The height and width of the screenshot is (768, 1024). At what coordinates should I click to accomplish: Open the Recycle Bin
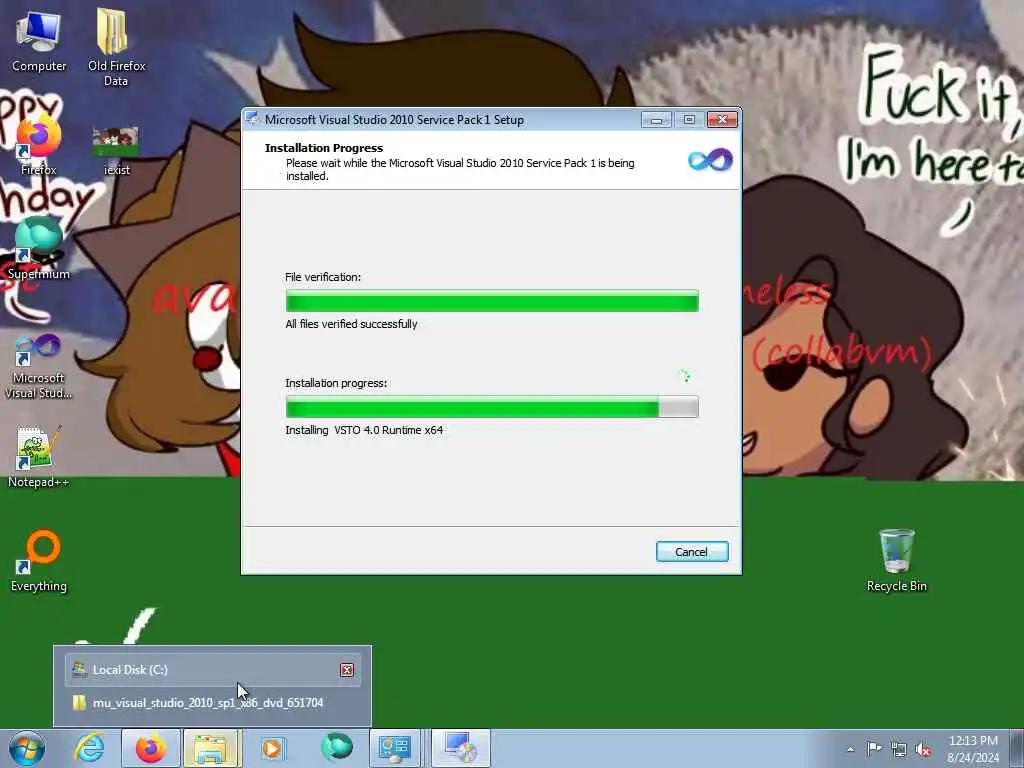(897, 560)
